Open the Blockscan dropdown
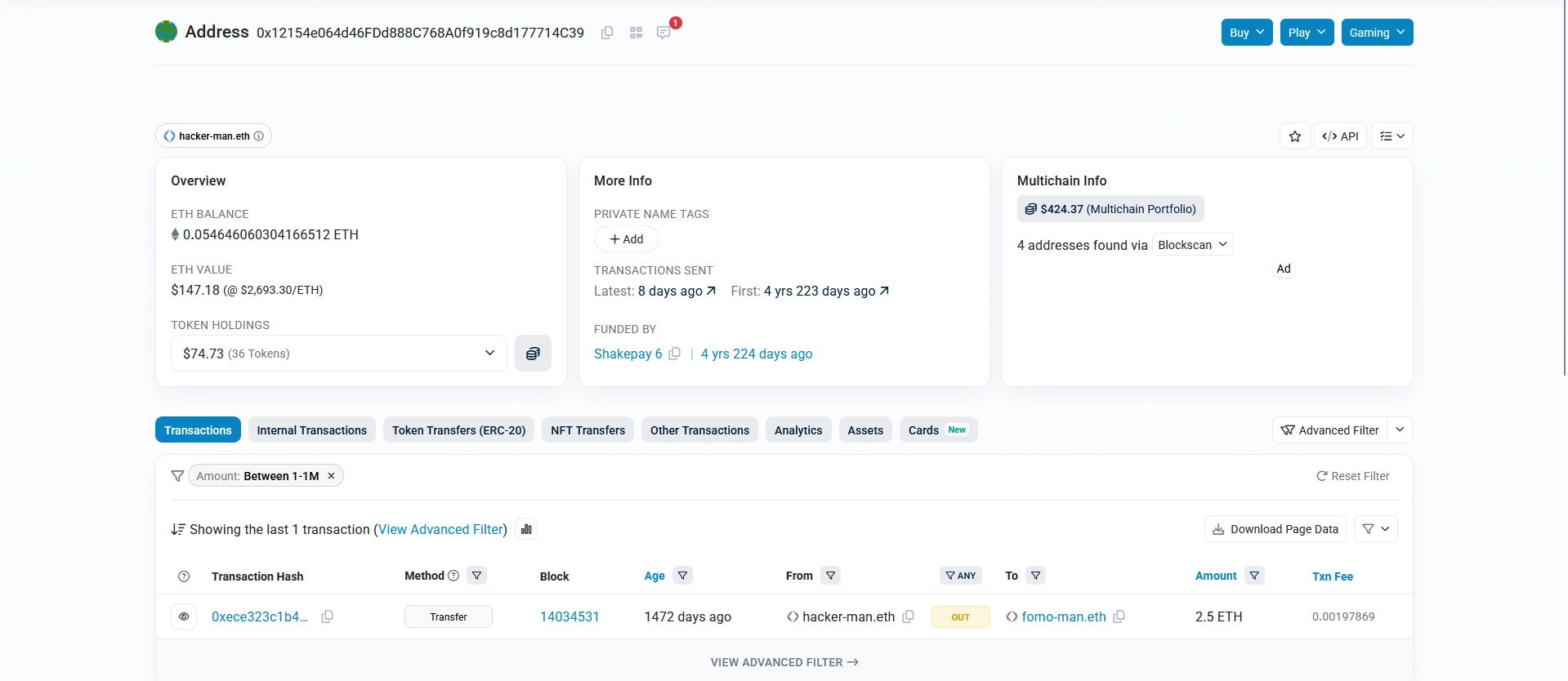The image size is (1568, 681). pyautogui.click(x=1192, y=245)
